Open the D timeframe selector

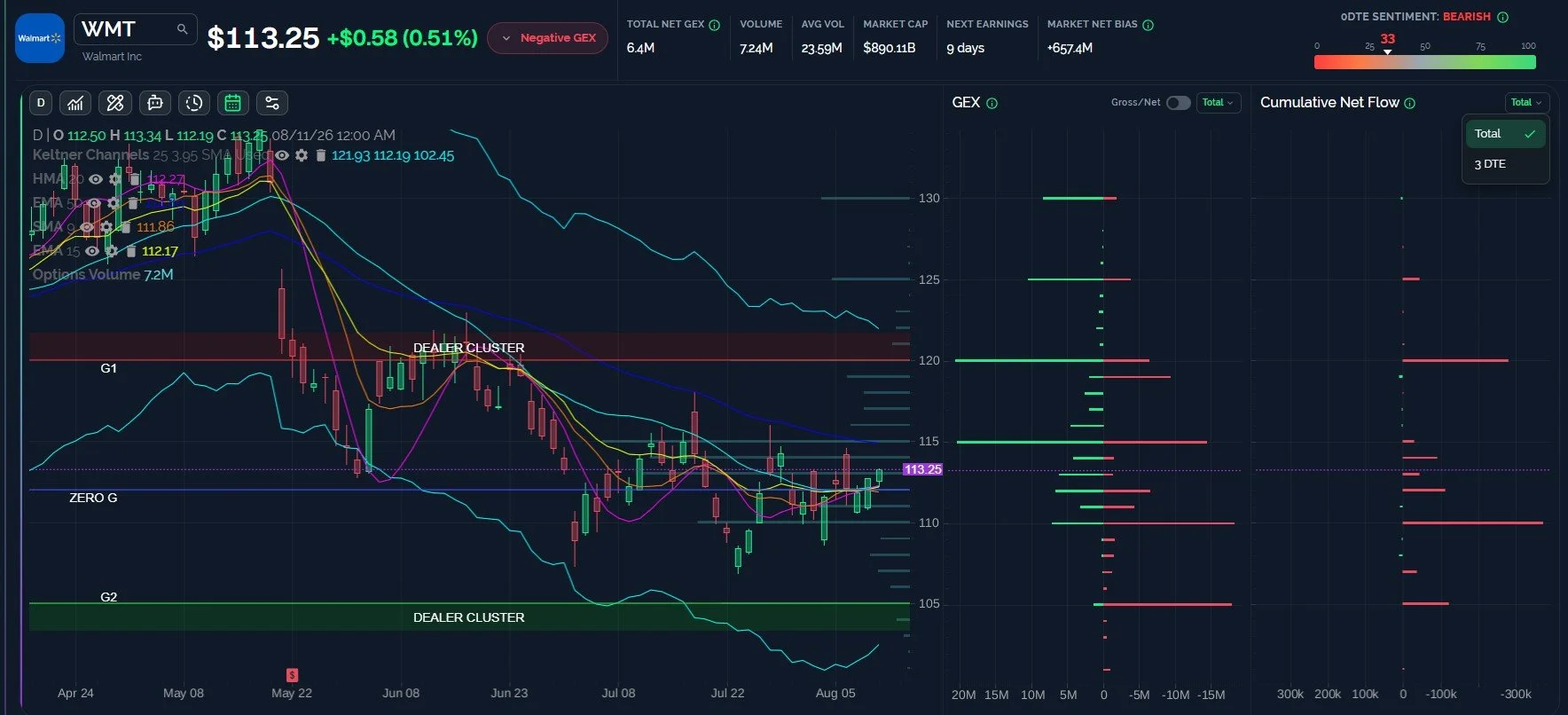click(x=41, y=103)
